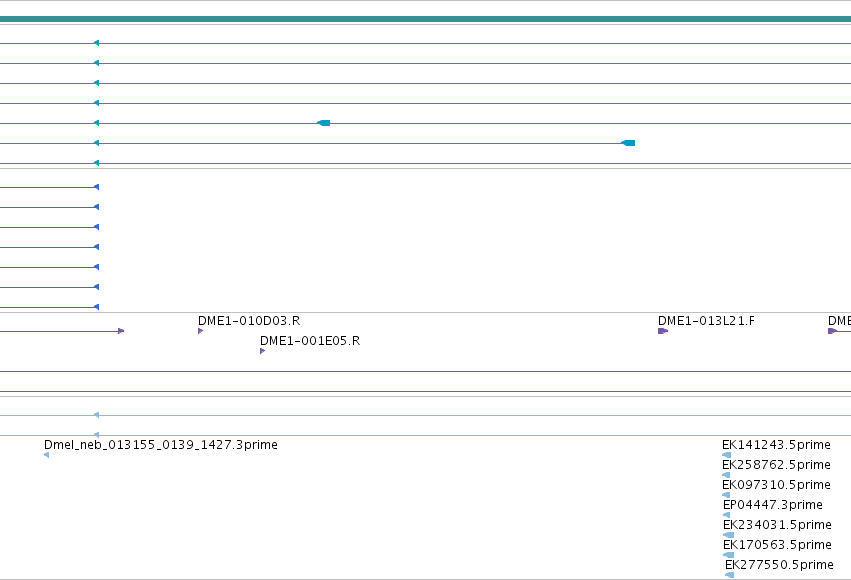Click the light blue glyph under EK277550.5prime
Viewport: 851px width, 580px height.
(729, 575)
